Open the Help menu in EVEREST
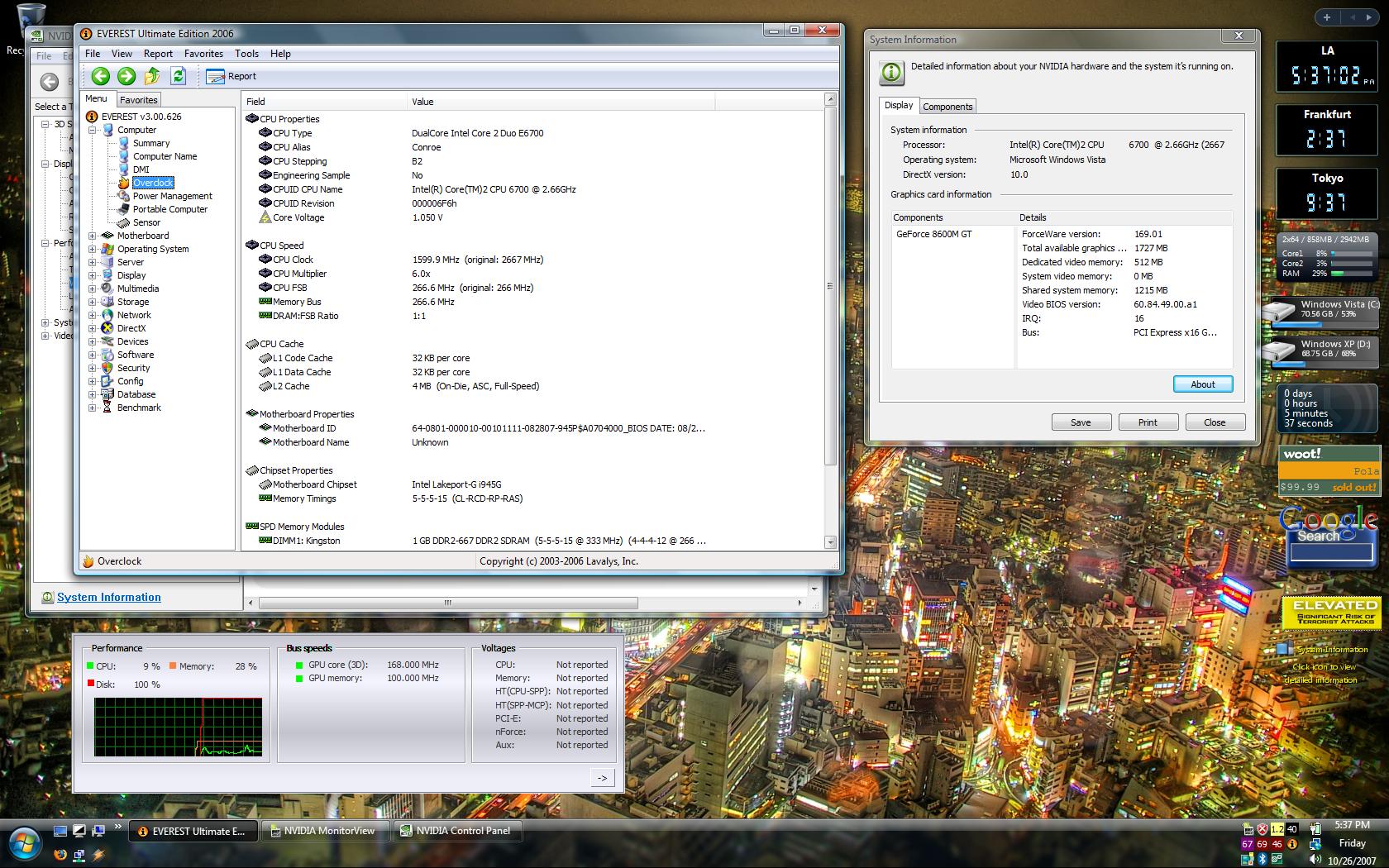The image size is (1389, 868). click(280, 54)
